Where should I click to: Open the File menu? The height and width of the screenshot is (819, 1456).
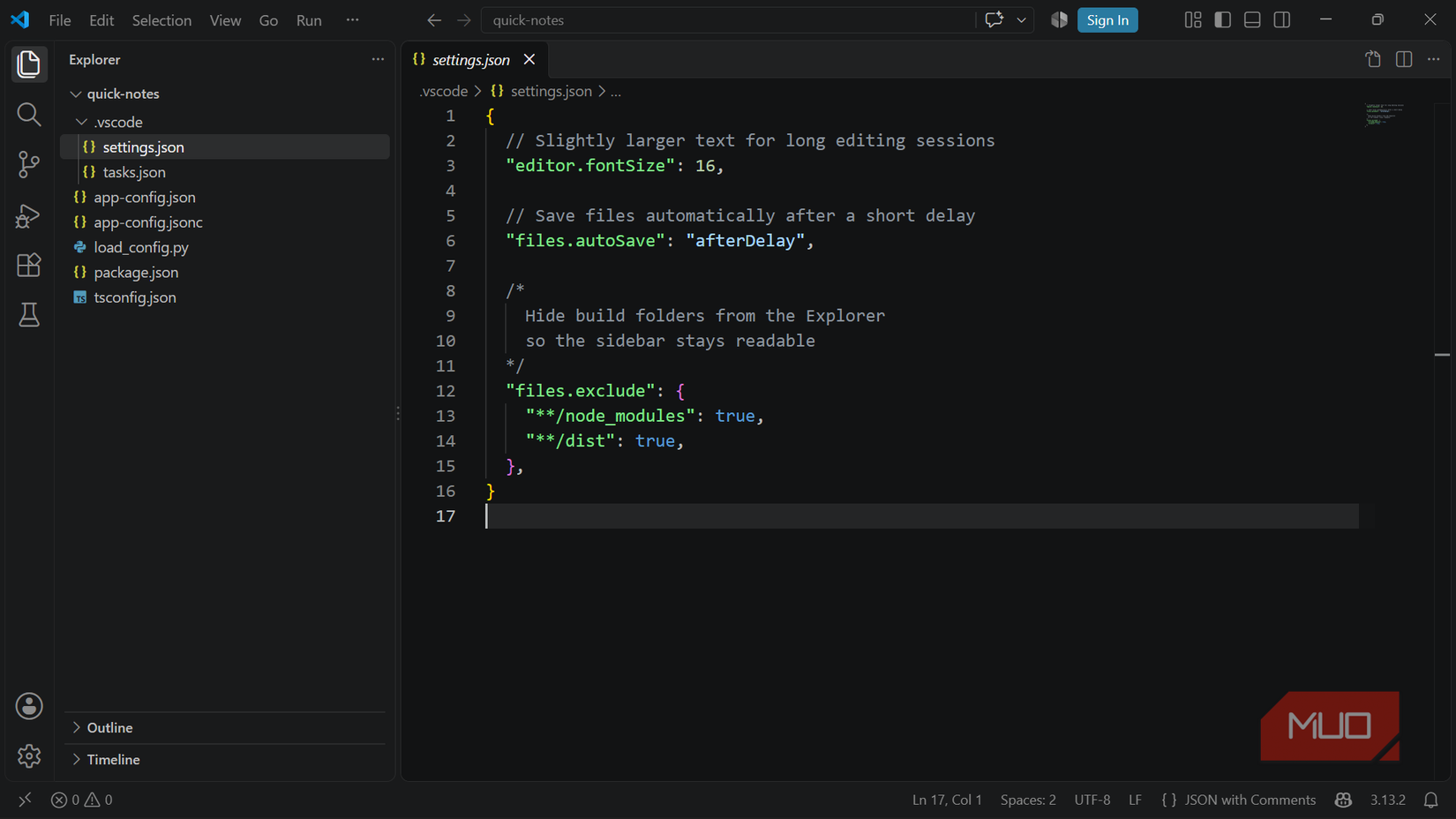click(60, 20)
